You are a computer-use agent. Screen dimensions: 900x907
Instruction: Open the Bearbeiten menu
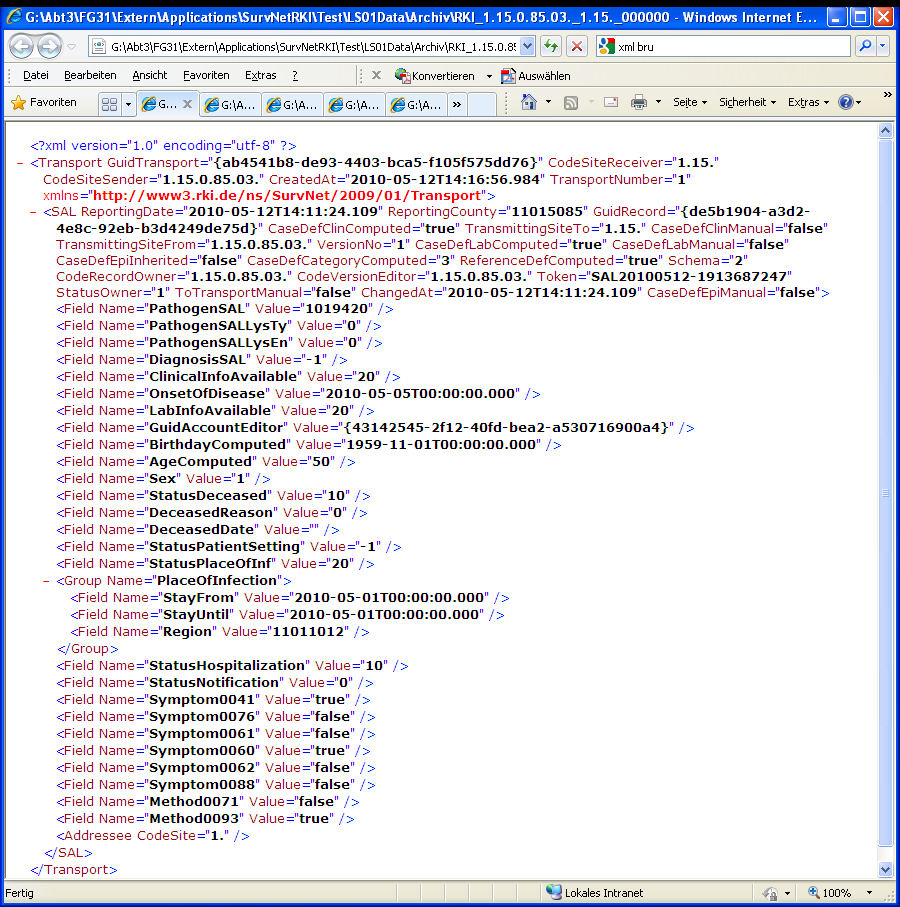click(90, 75)
